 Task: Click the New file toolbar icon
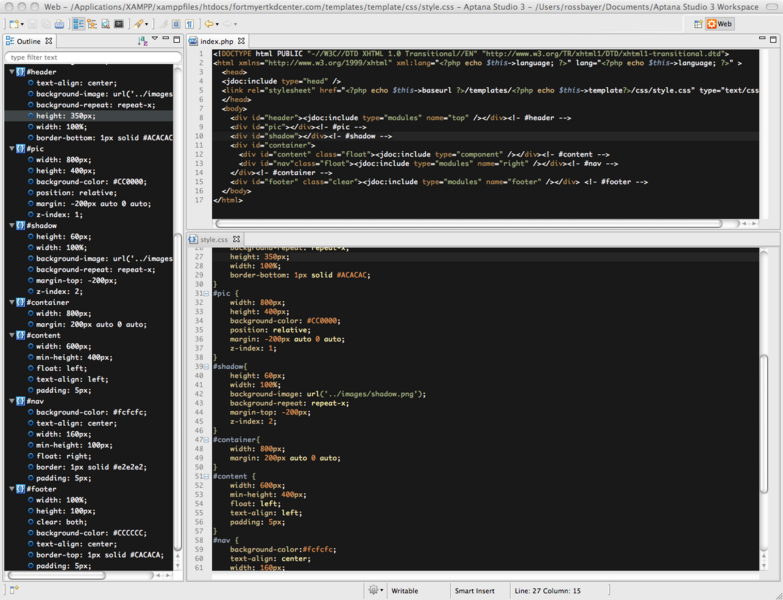[13, 24]
